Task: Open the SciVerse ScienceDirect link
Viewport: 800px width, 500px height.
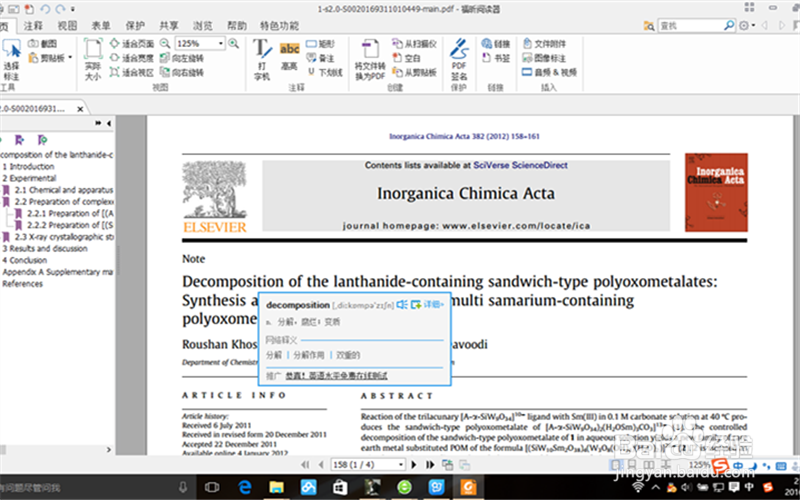Action: point(520,165)
